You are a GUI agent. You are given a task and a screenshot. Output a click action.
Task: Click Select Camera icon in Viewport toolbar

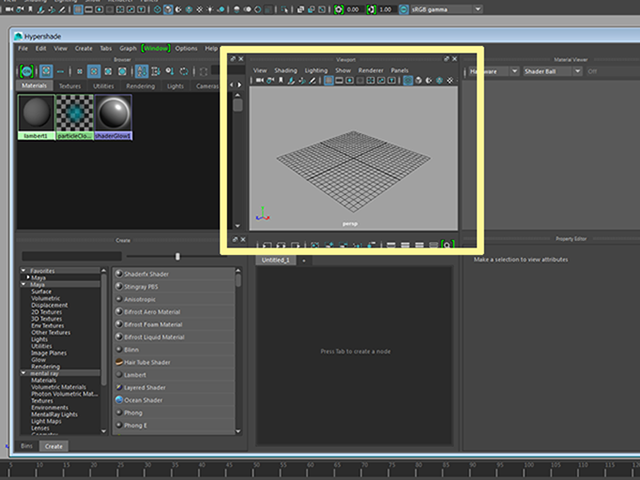pyautogui.click(x=260, y=80)
